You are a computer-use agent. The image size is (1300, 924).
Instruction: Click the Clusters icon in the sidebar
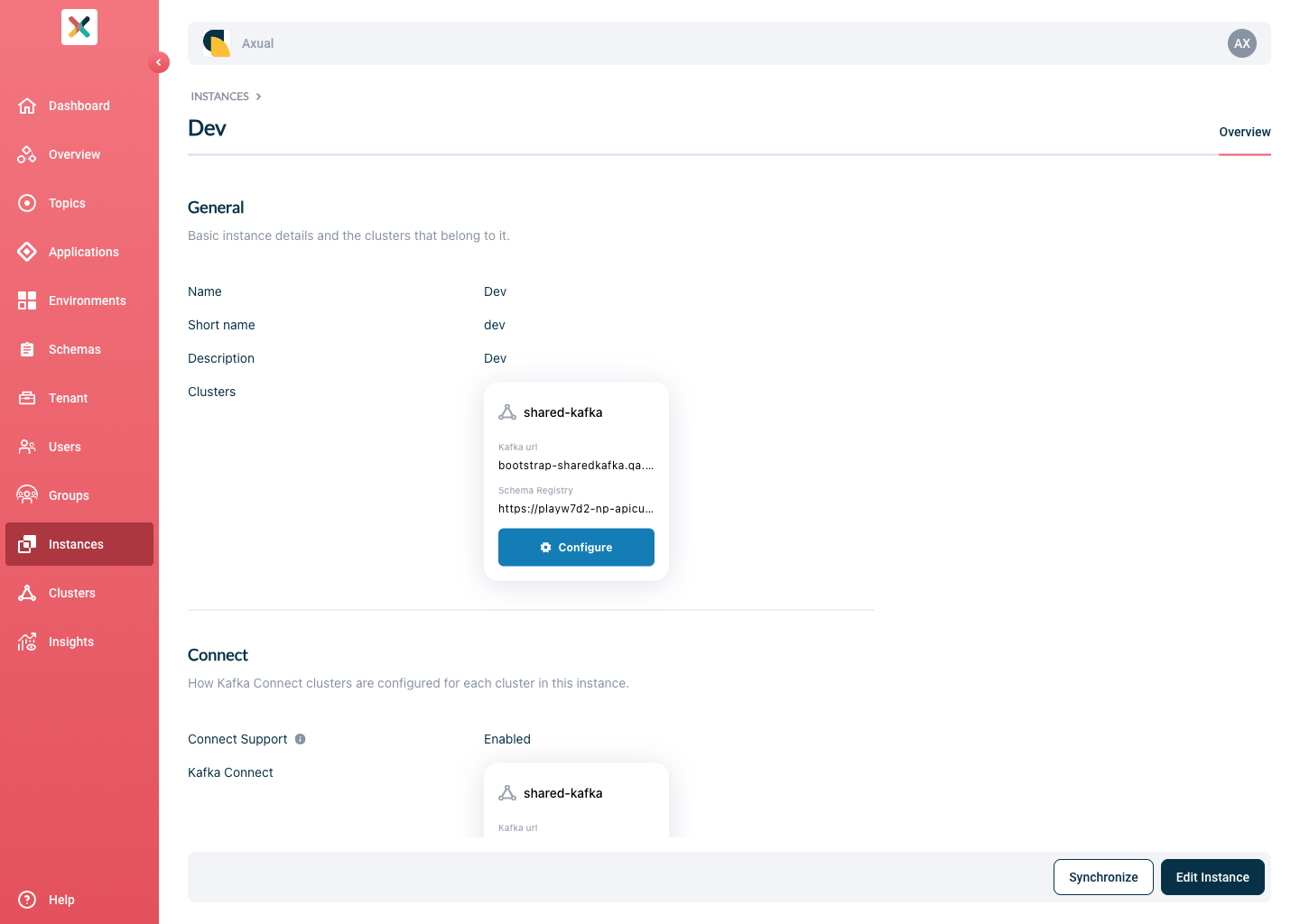pyautogui.click(x=27, y=593)
